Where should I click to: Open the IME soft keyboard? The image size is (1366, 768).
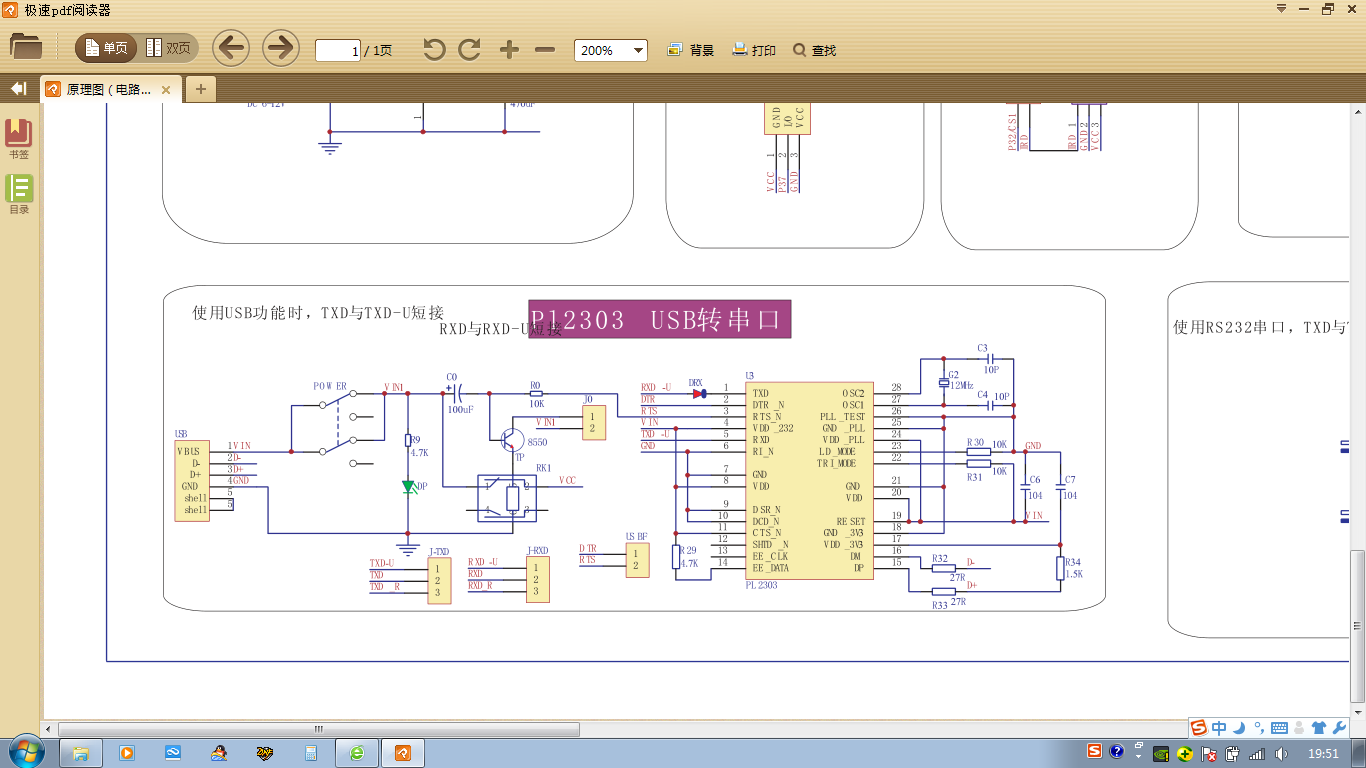coord(1279,728)
